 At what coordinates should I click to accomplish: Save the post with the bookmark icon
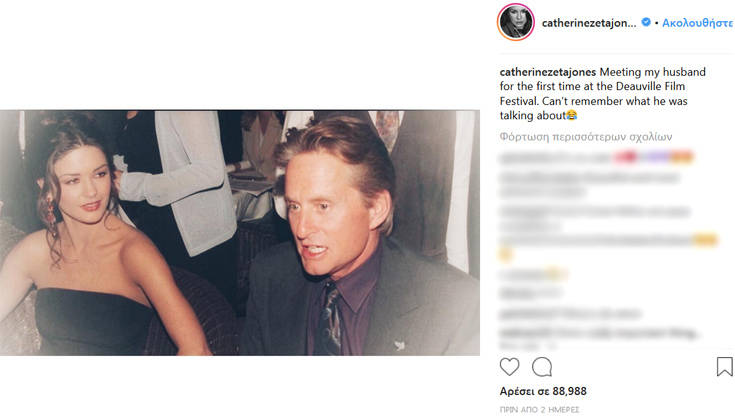pyautogui.click(x=724, y=366)
